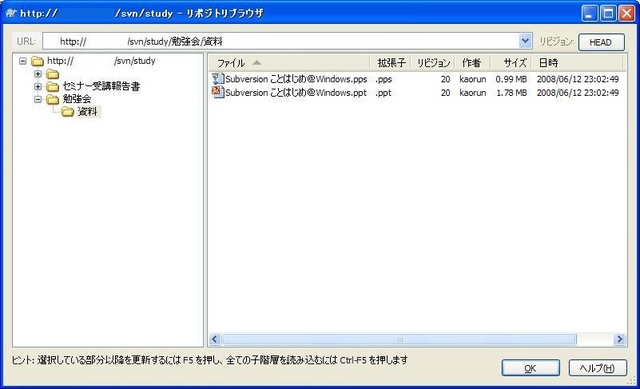Click the HEAD revision button

coord(601,42)
